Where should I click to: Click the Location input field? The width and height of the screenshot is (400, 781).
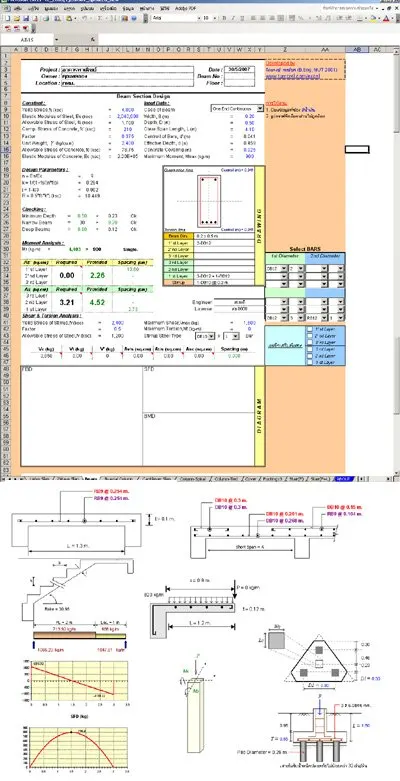click(x=127, y=83)
